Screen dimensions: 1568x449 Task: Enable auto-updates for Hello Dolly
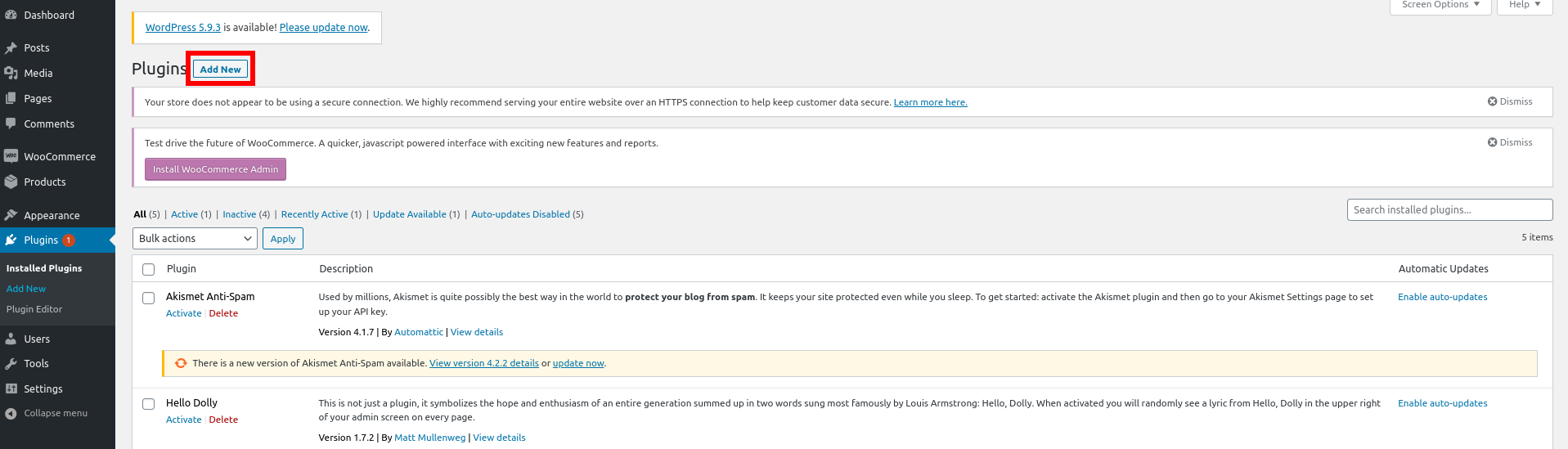click(1442, 403)
